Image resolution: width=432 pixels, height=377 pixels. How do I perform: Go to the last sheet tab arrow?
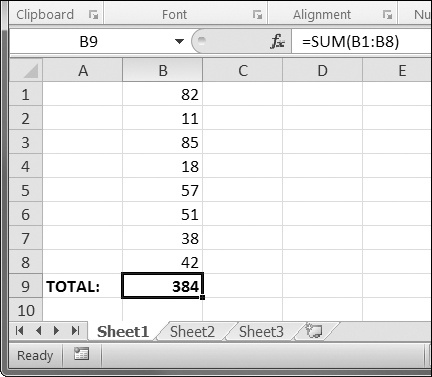pos(76,331)
